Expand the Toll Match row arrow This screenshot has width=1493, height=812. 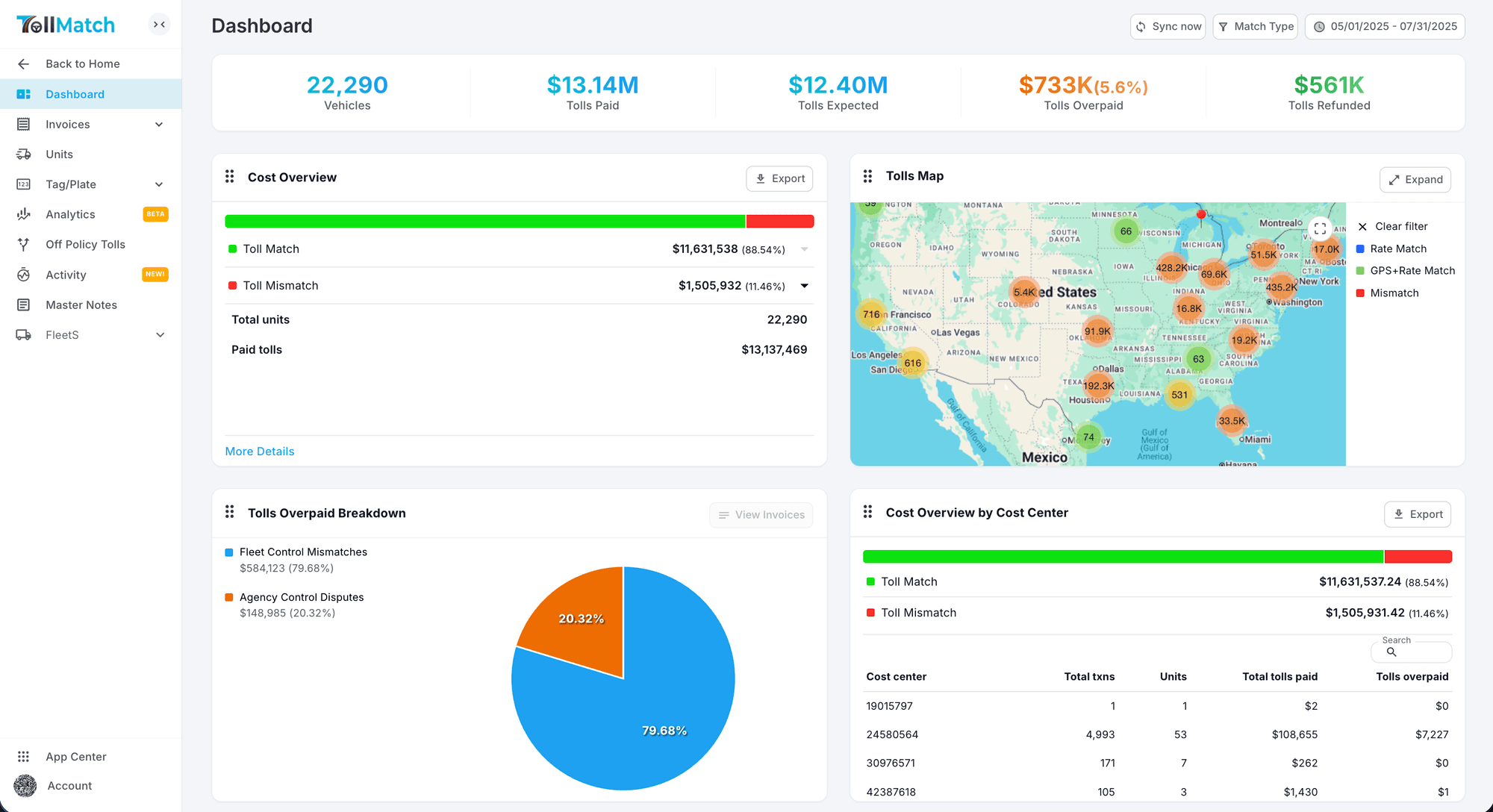[805, 249]
